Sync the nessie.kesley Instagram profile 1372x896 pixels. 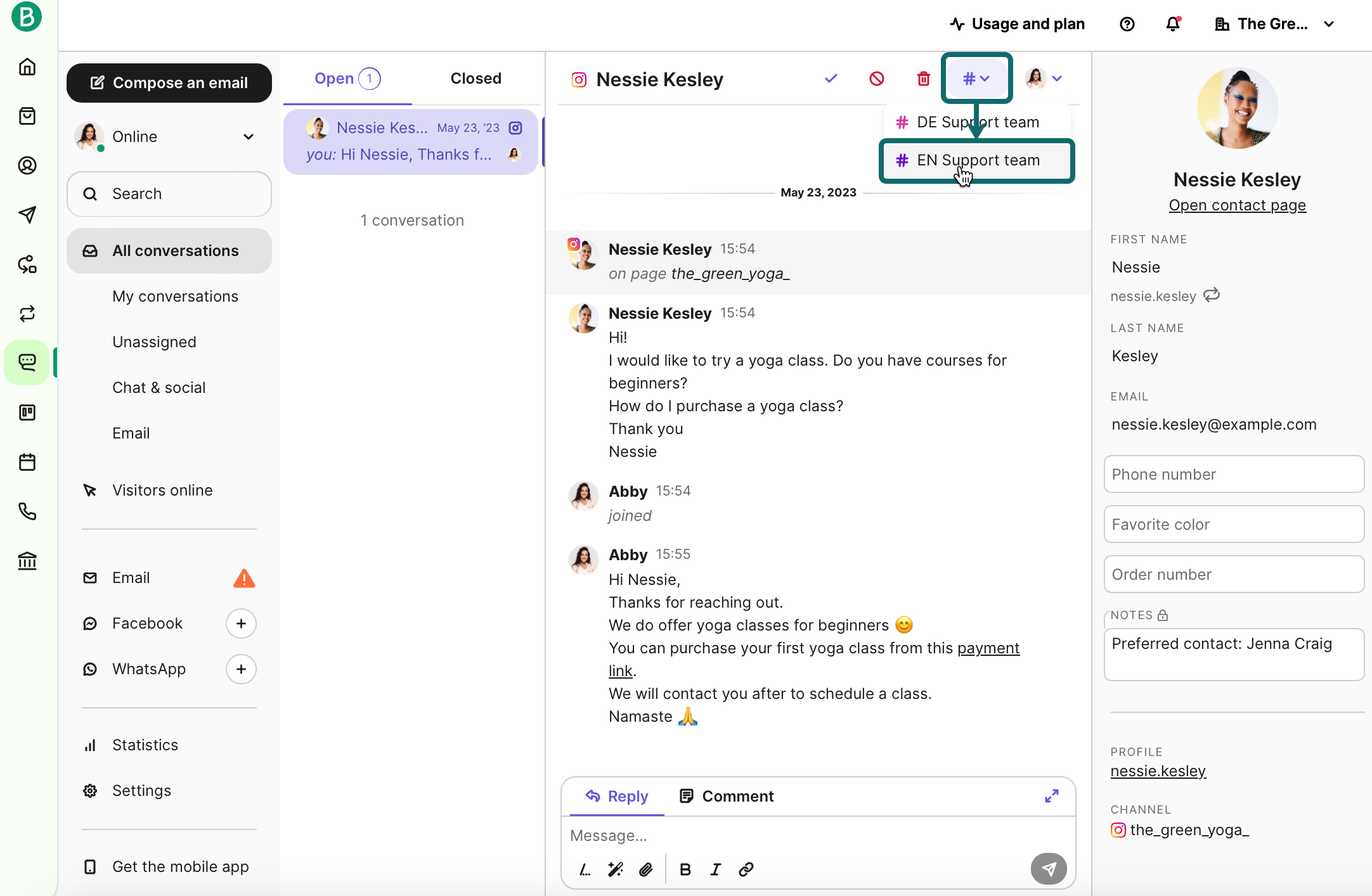1212,295
